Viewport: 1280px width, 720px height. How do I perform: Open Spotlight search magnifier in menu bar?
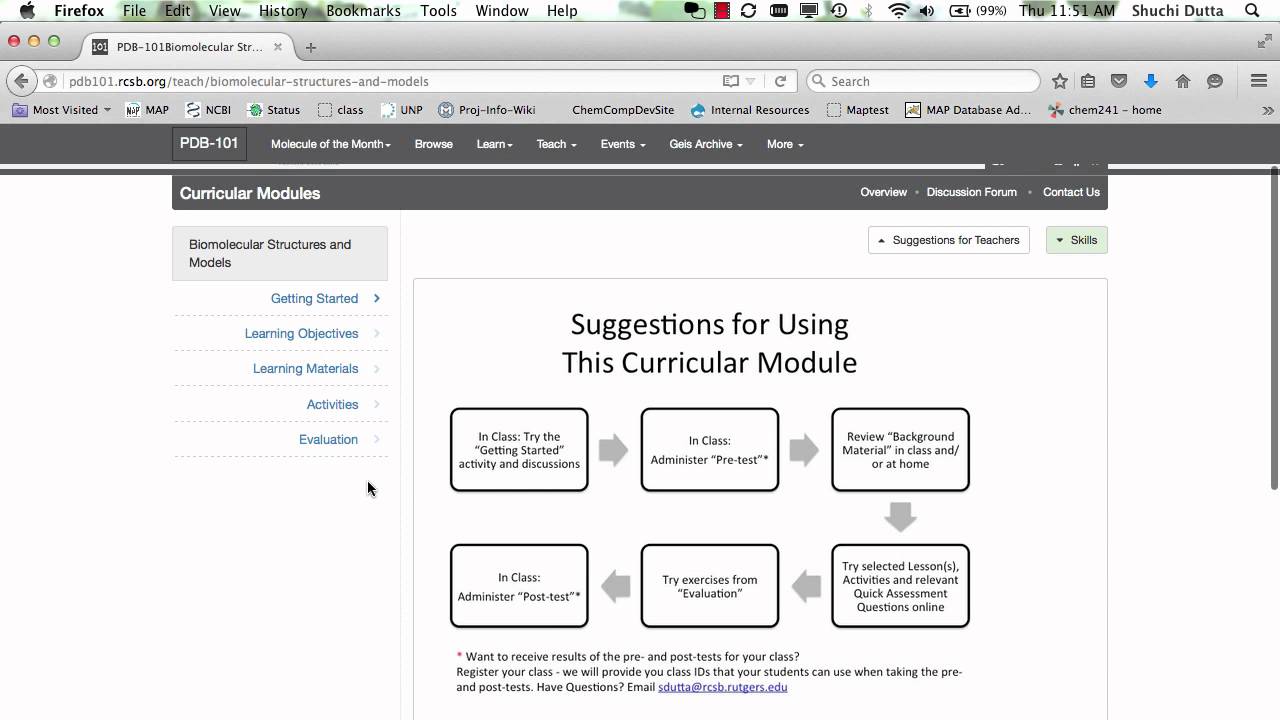click(1253, 11)
